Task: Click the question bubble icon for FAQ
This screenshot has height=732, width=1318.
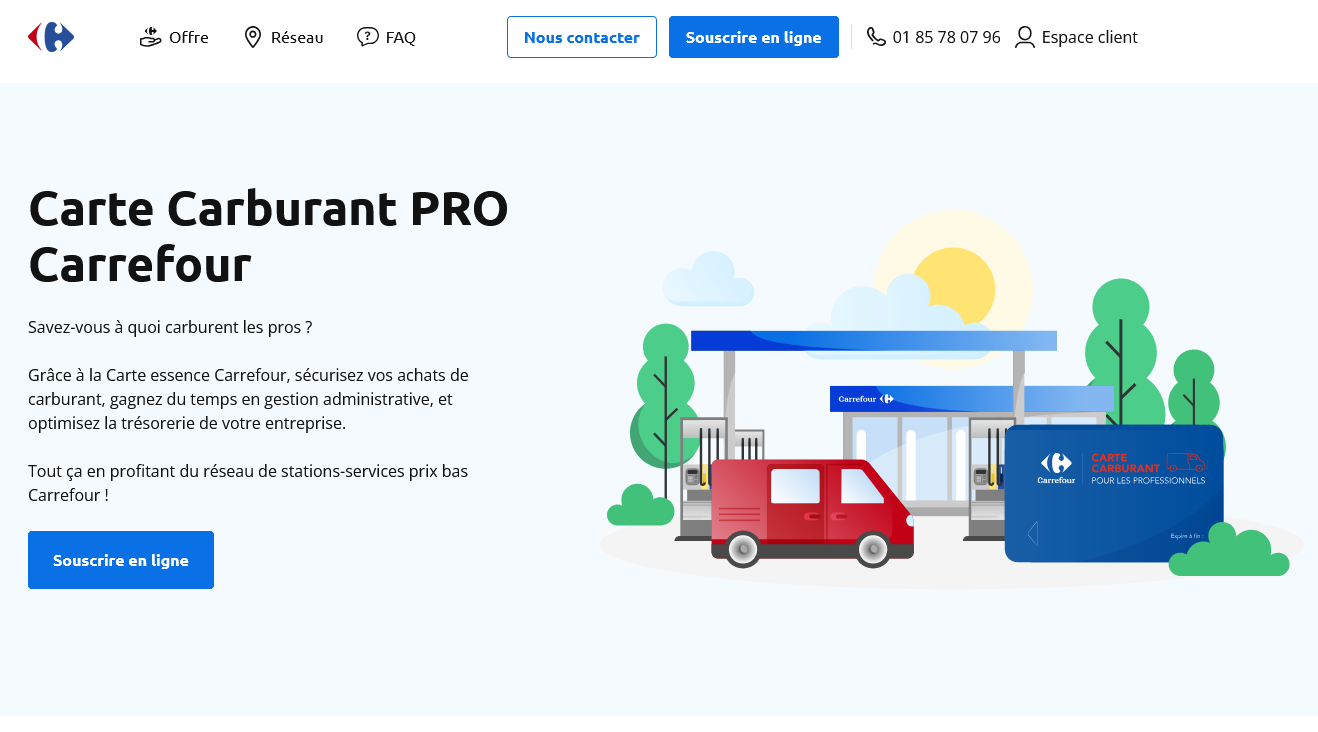Action: coord(368,37)
